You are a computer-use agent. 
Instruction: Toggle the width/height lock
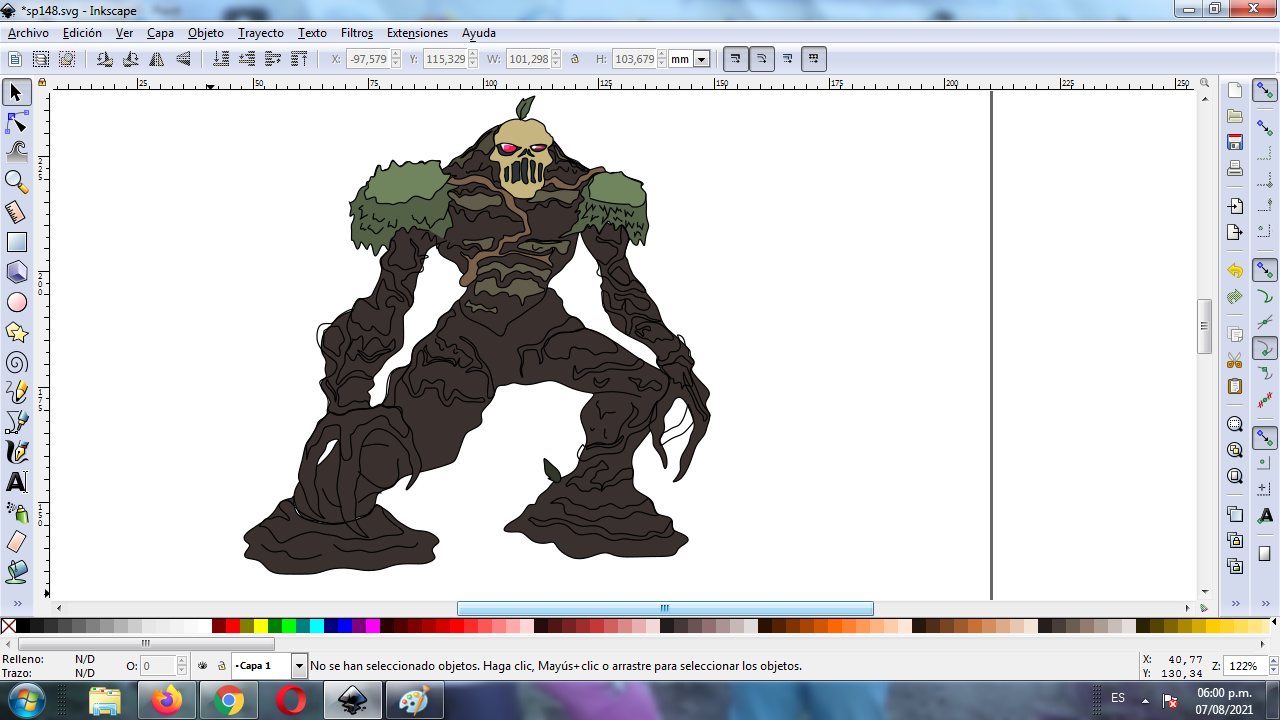pos(575,59)
